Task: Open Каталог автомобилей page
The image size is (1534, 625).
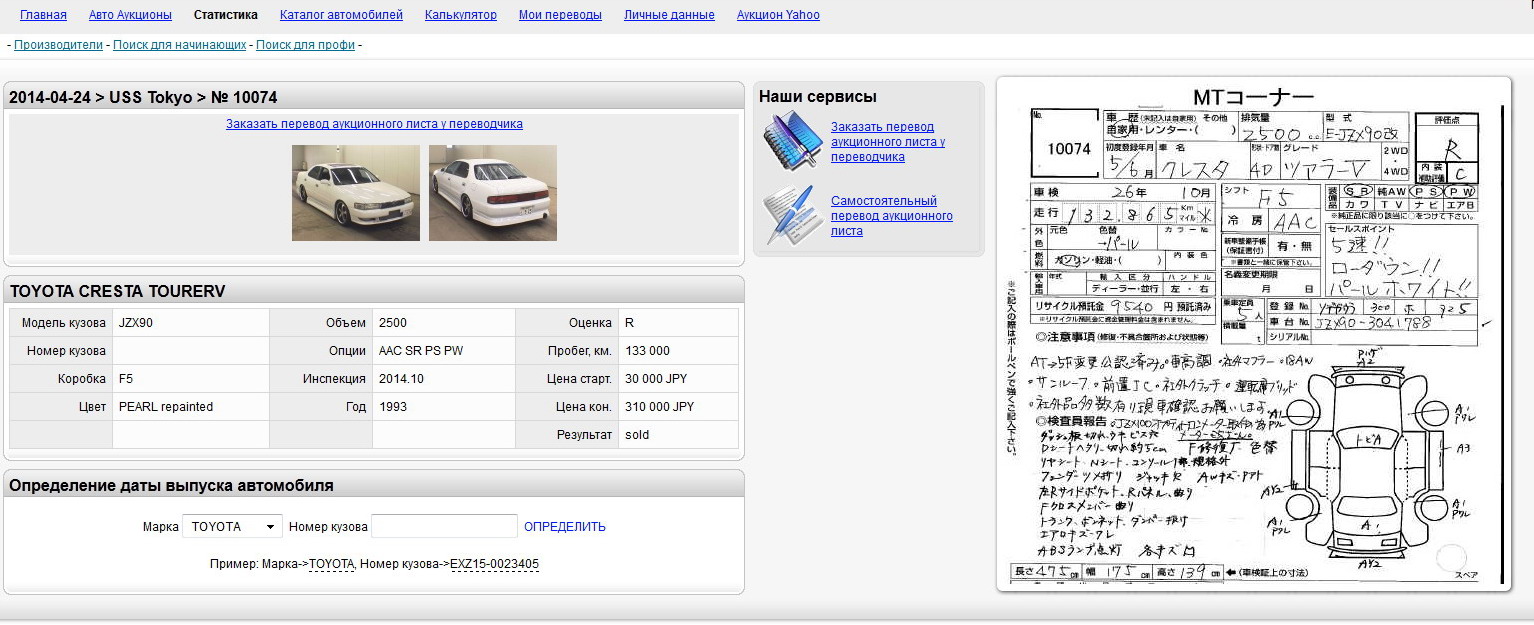Action: (341, 15)
